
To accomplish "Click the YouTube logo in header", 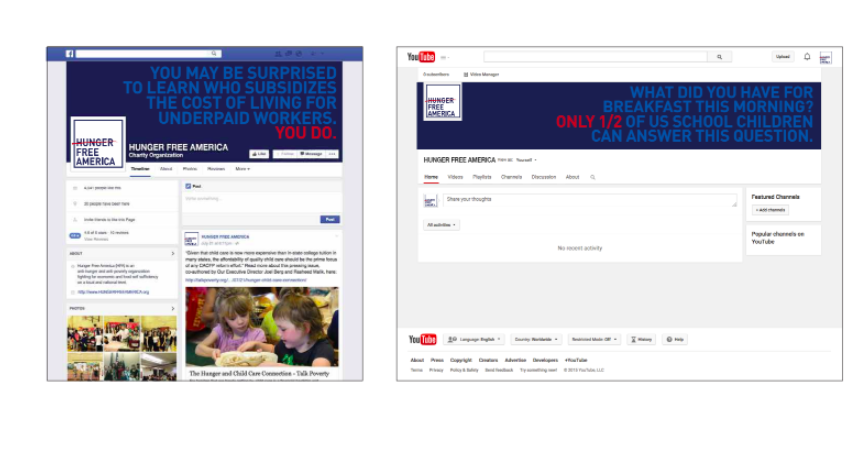I will [421, 57].
